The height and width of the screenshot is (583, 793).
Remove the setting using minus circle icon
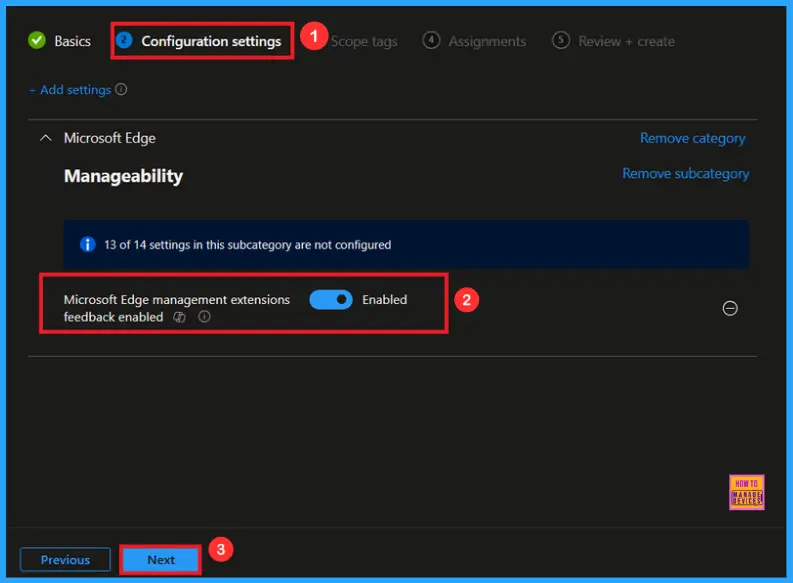(730, 308)
